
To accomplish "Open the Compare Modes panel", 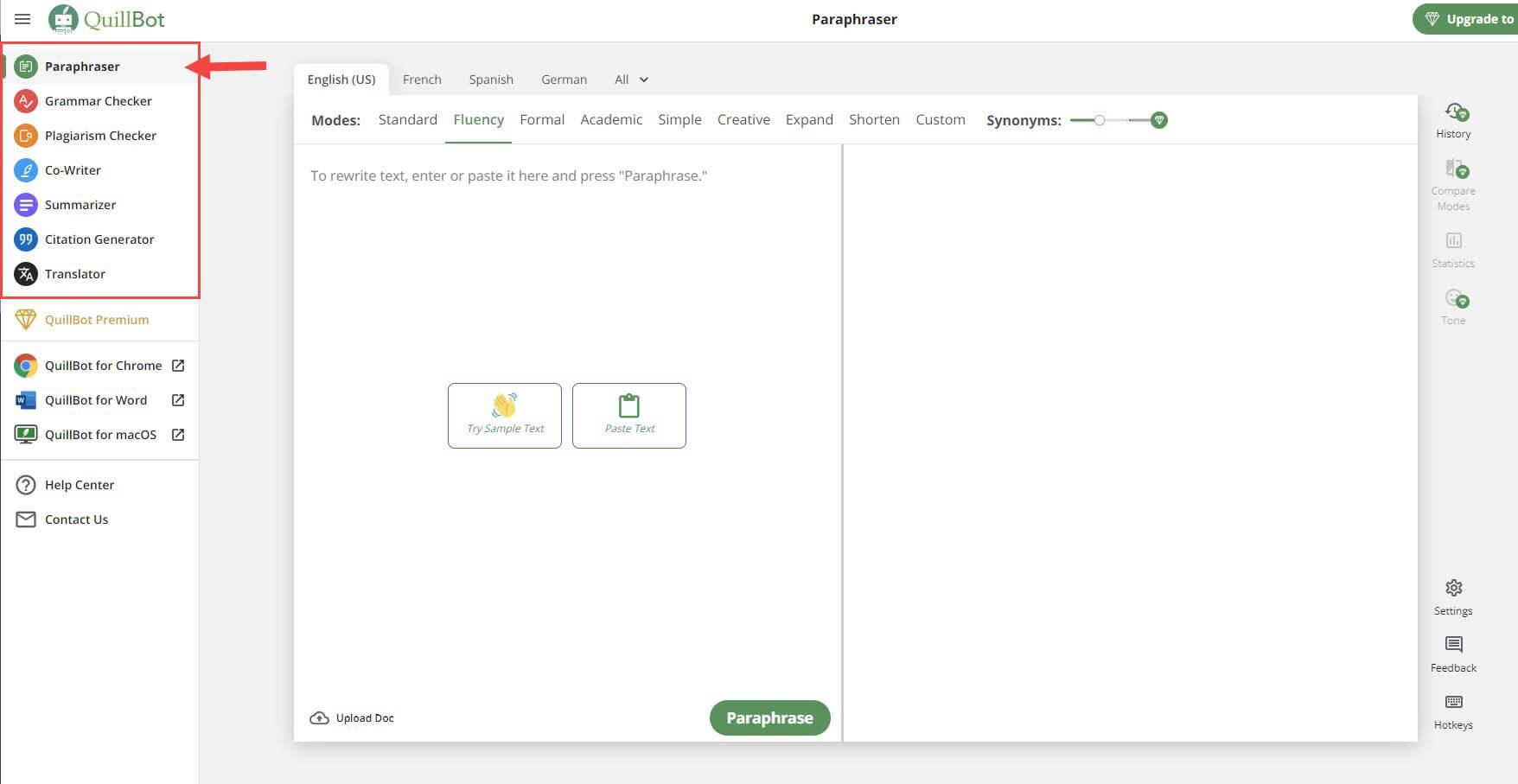I will (1454, 183).
